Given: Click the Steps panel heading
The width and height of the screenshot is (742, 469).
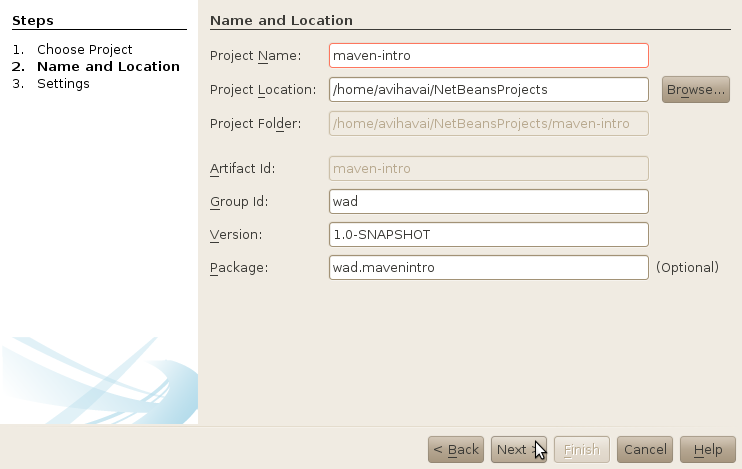Looking at the screenshot, I should (x=33, y=20).
